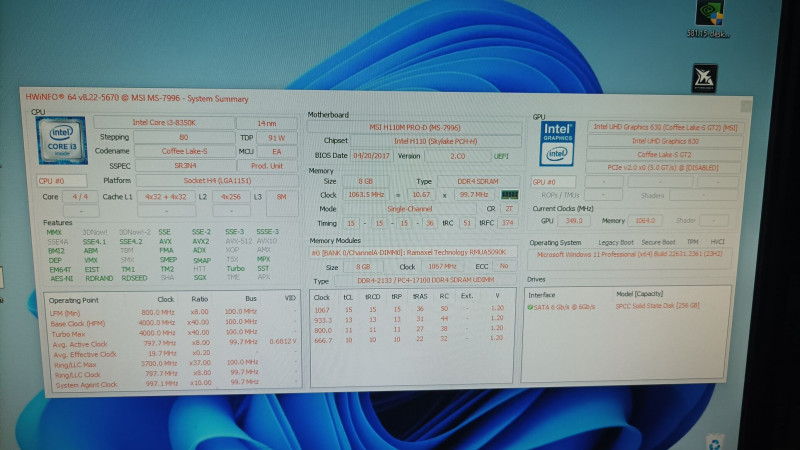
Task: Close the HWiNFO System Summary window
Action: point(745,106)
